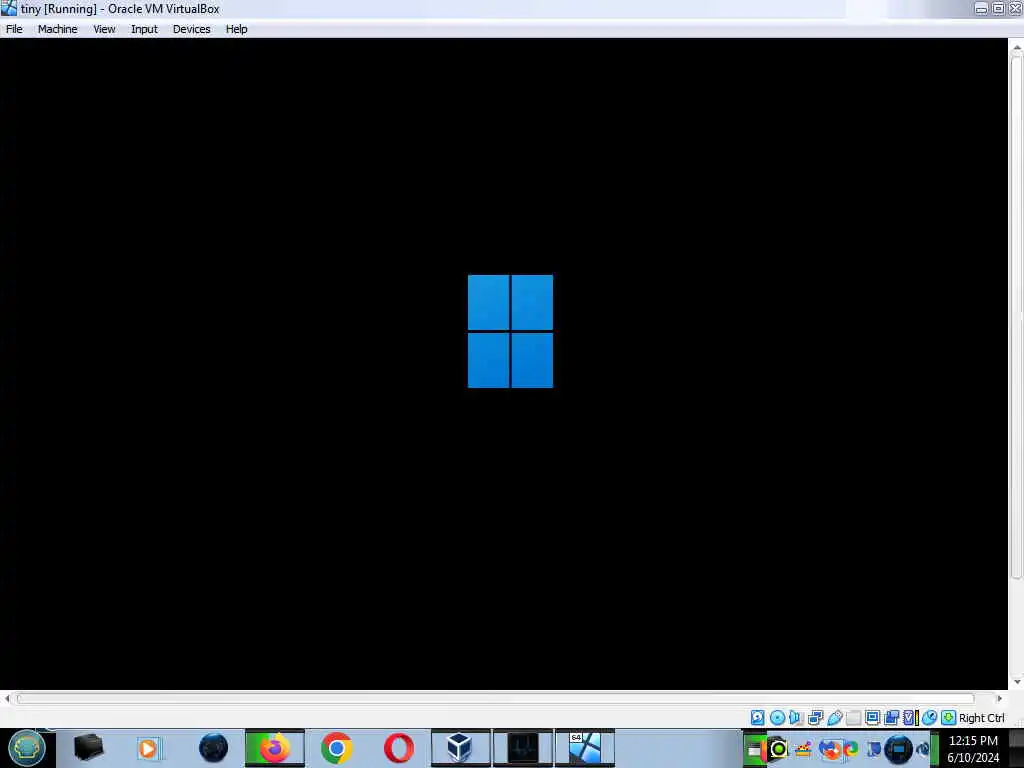The height and width of the screenshot is (768, 1024).
Task: Click the CPU virtualization V status icon
Action: [x=910, y=718]
